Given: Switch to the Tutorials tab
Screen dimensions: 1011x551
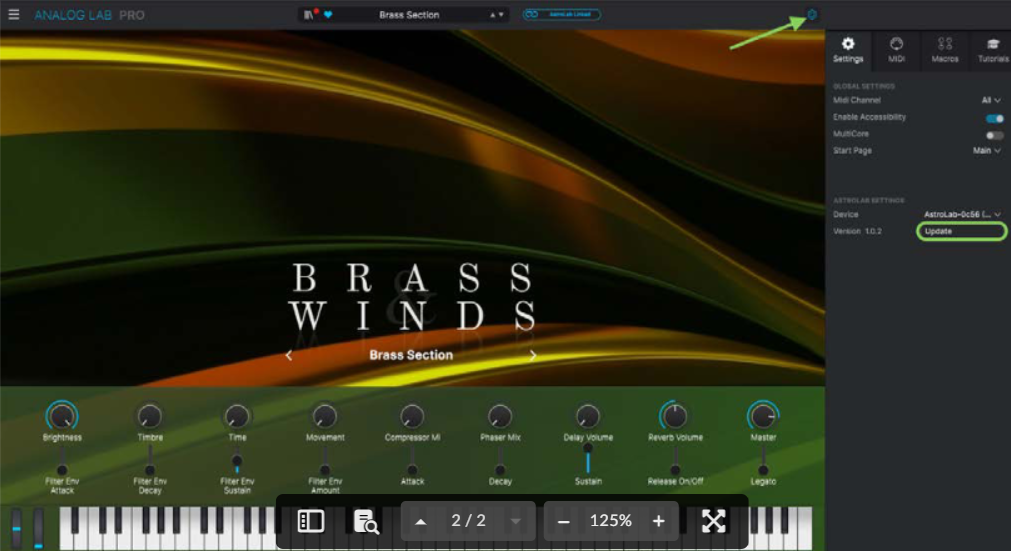Looking at the screenshot, I should 993,50.
